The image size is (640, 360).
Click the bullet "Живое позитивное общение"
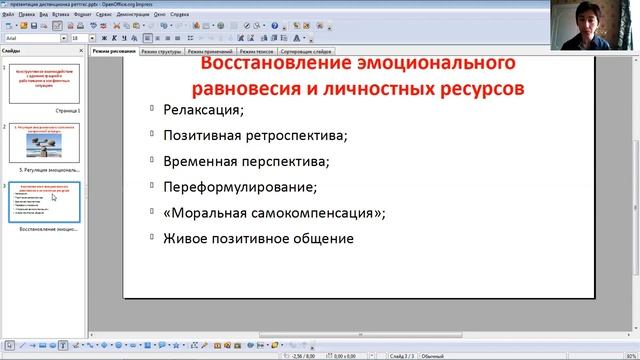coord(258,238)
